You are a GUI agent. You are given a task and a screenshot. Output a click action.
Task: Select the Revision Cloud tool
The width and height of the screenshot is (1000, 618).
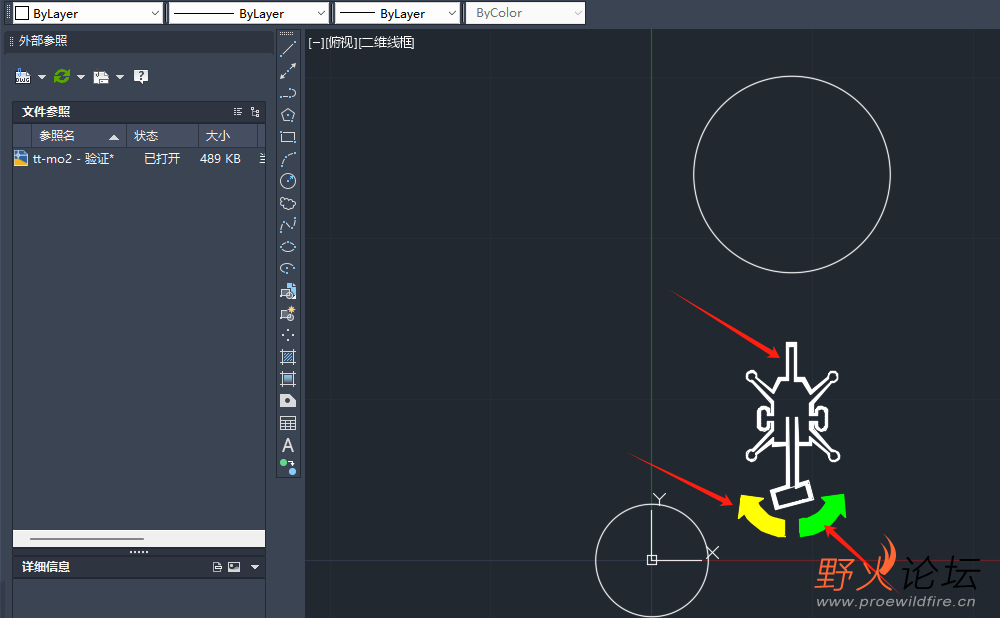tap(288, 203)
